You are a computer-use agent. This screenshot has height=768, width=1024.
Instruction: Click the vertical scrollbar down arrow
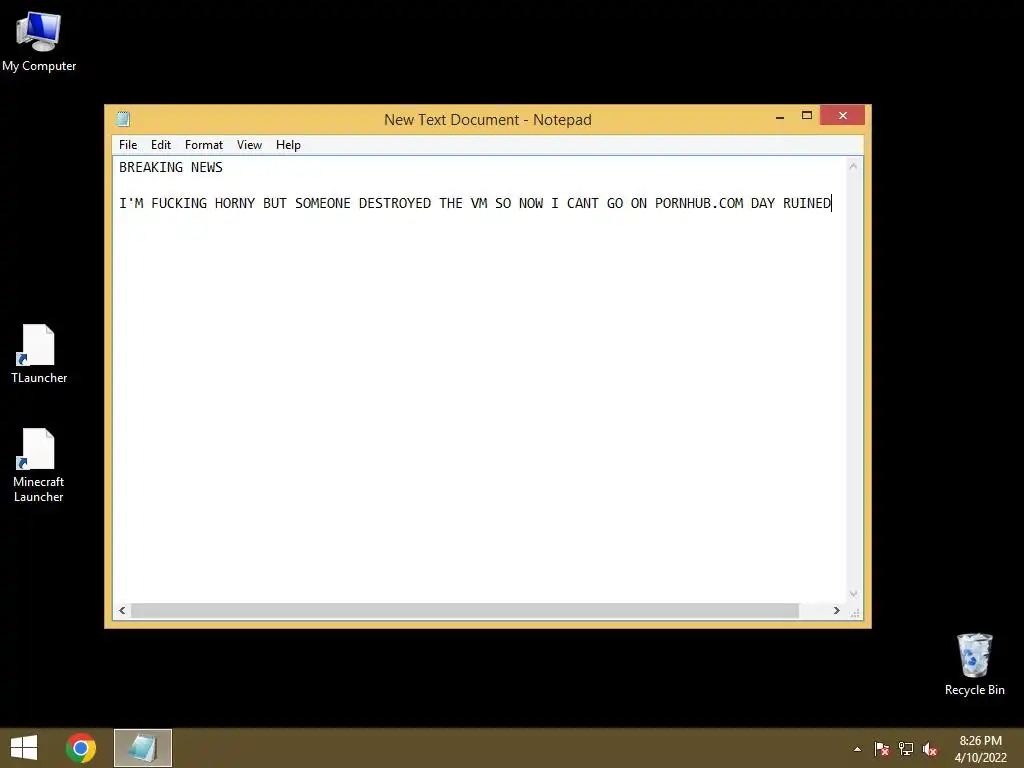(853, 594)
